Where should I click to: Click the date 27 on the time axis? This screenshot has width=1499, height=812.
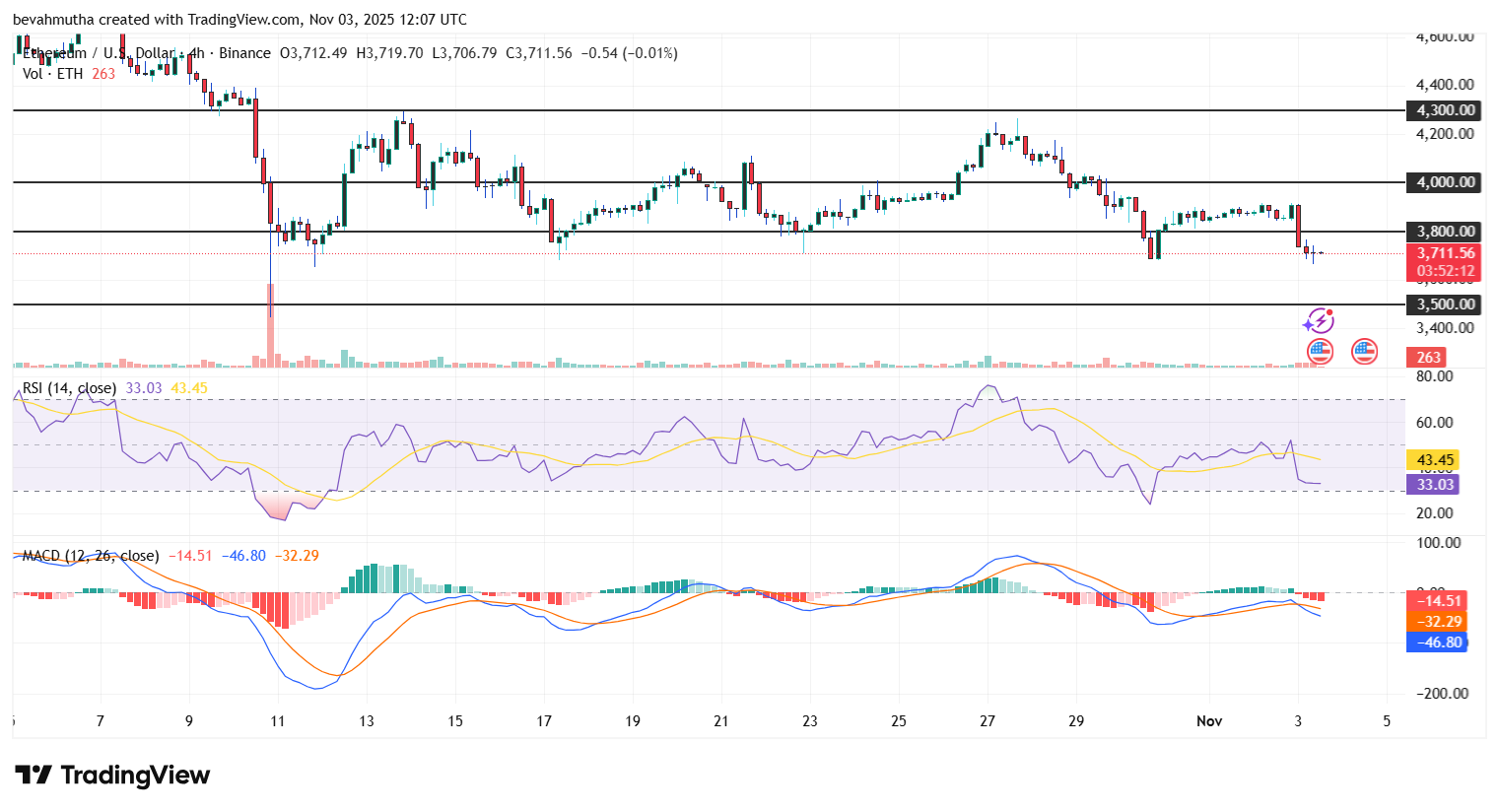pyautogui.click(x=987, y=720)
